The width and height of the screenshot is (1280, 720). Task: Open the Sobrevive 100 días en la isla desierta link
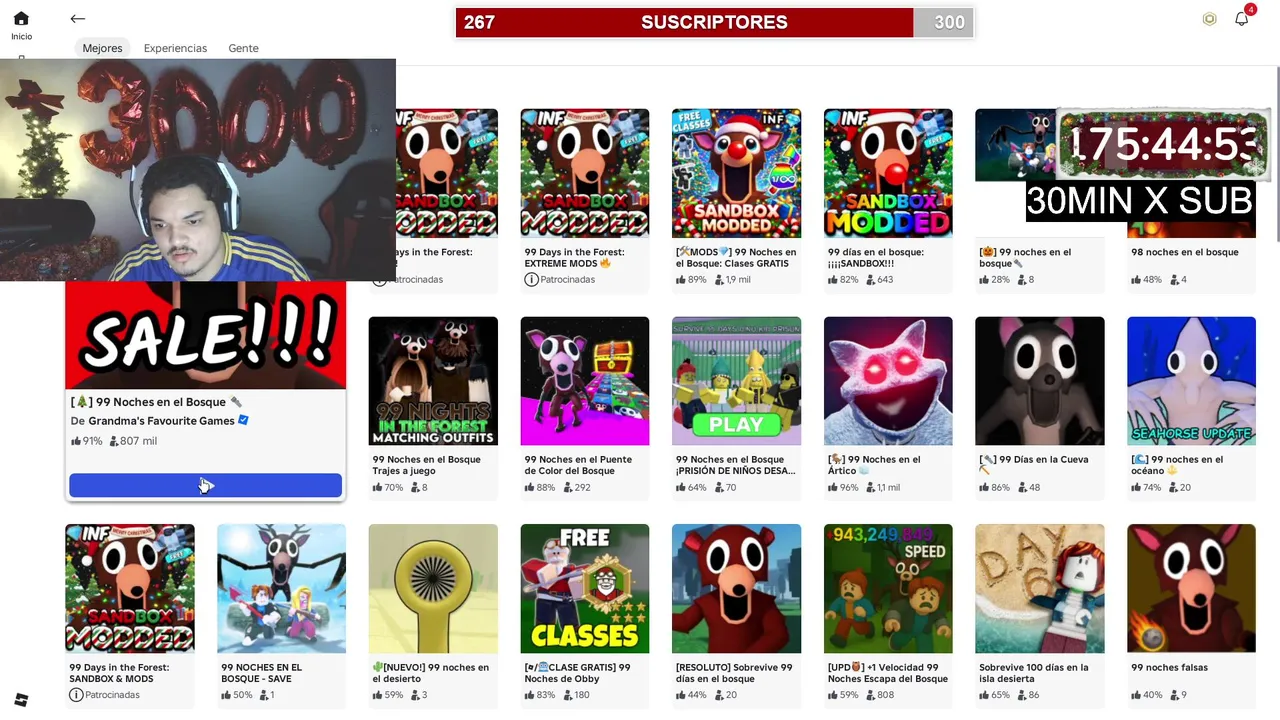point(1034,673)
